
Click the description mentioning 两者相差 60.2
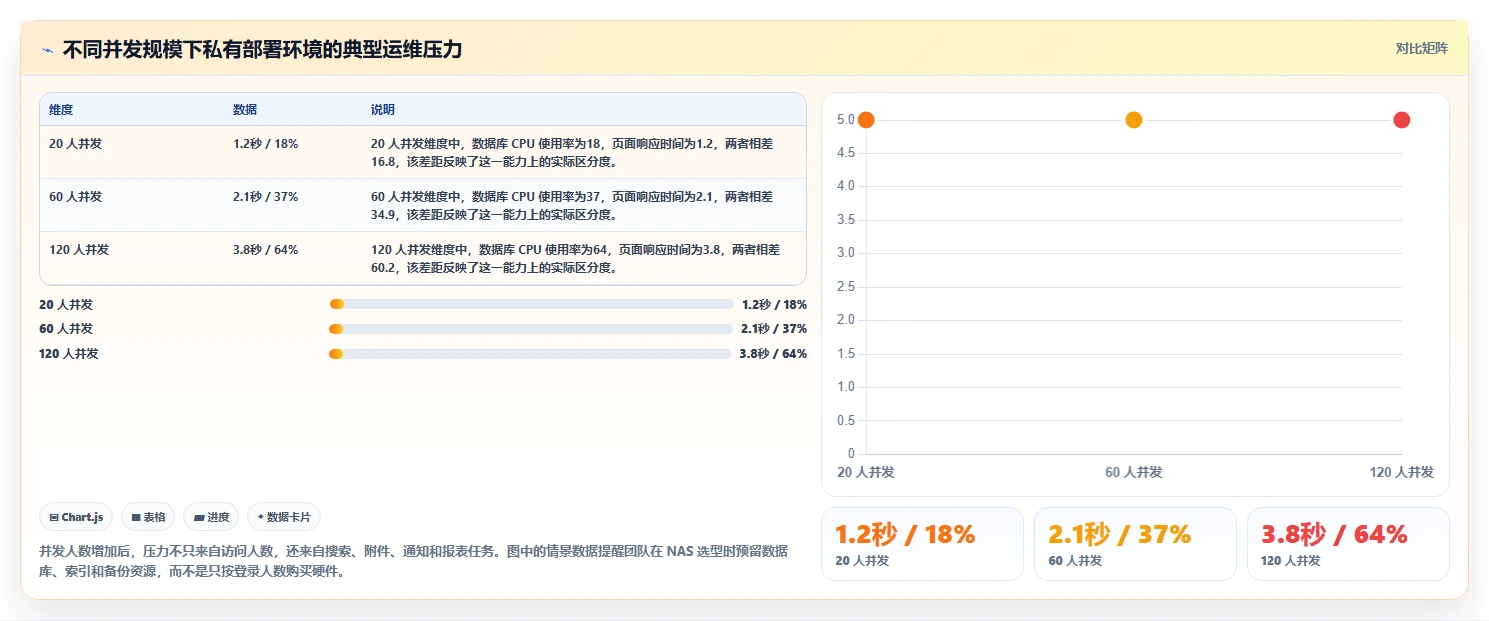coord(575,258)
